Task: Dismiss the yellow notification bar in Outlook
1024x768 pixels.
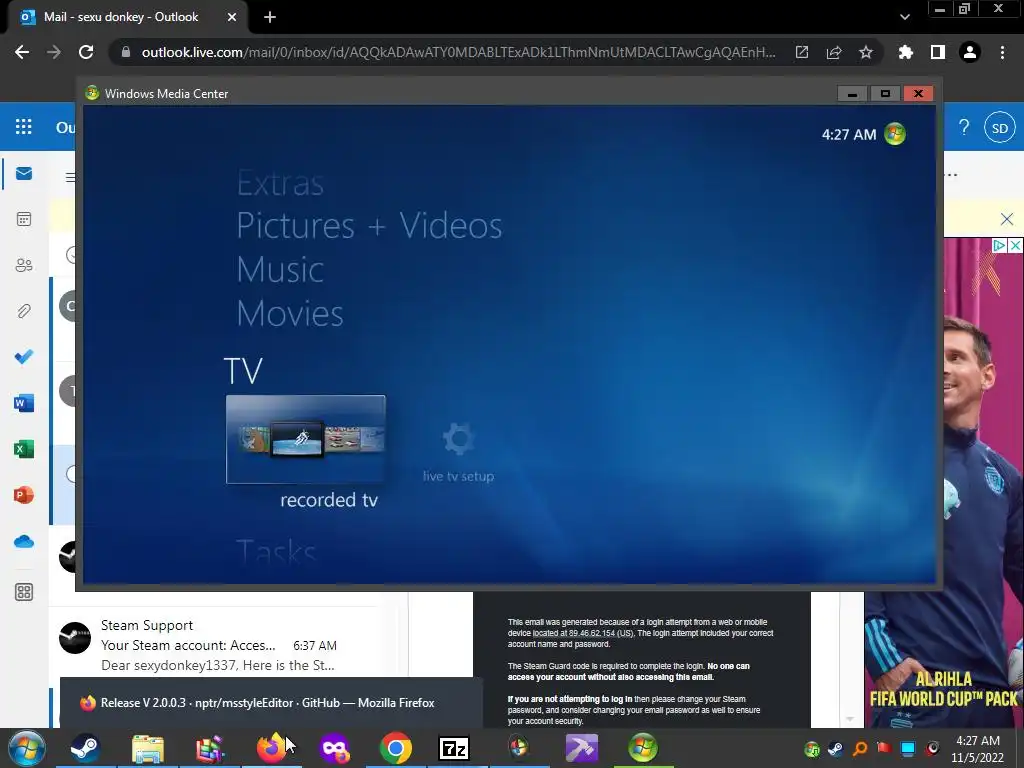Action: click(x=1007, y=219)
